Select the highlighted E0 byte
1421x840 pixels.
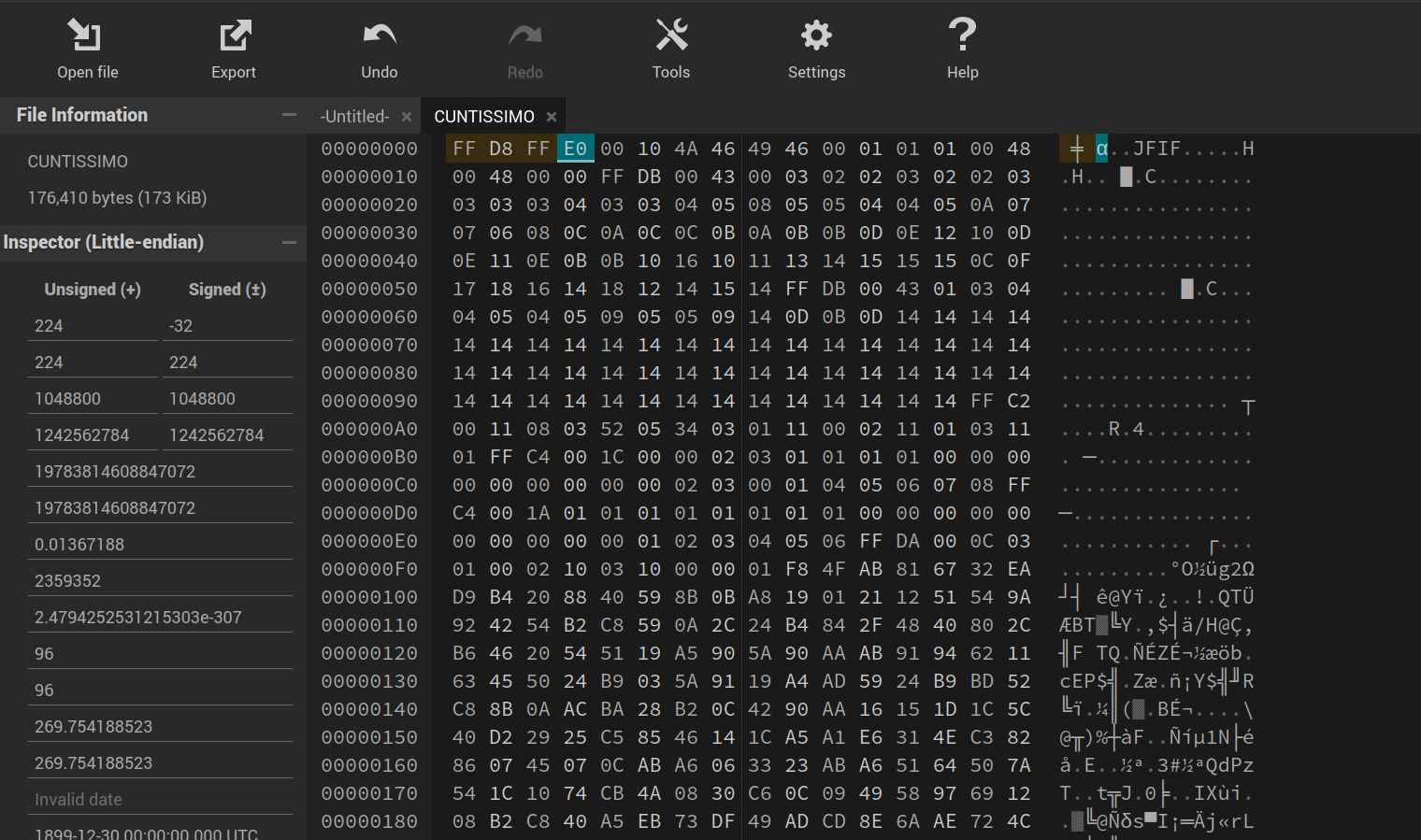[575, 149]
